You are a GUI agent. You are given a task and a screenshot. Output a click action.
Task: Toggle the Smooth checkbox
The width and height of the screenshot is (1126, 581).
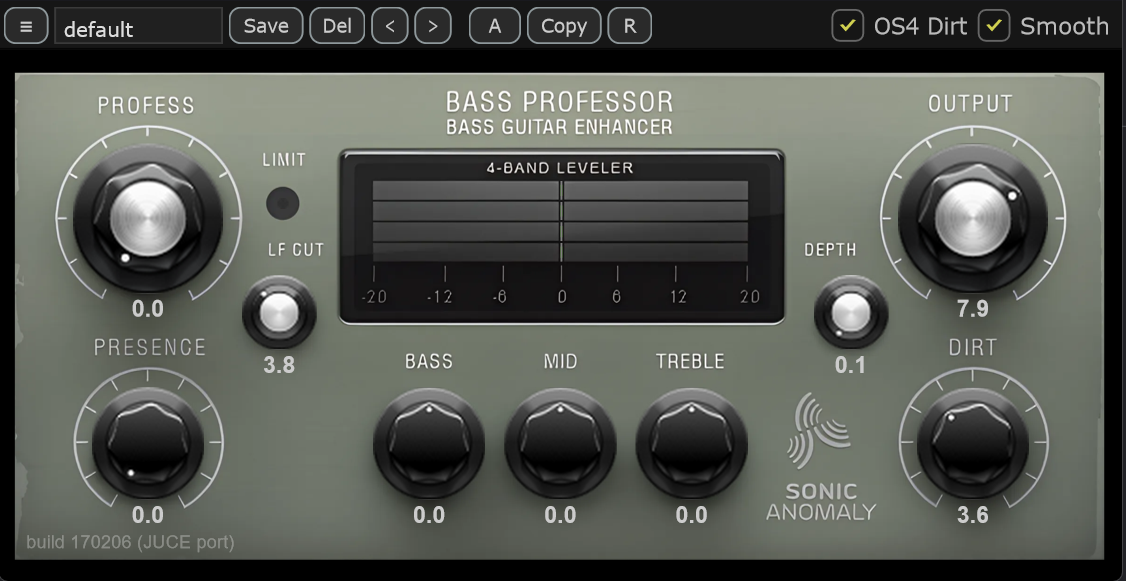click(x=994, y=26)
